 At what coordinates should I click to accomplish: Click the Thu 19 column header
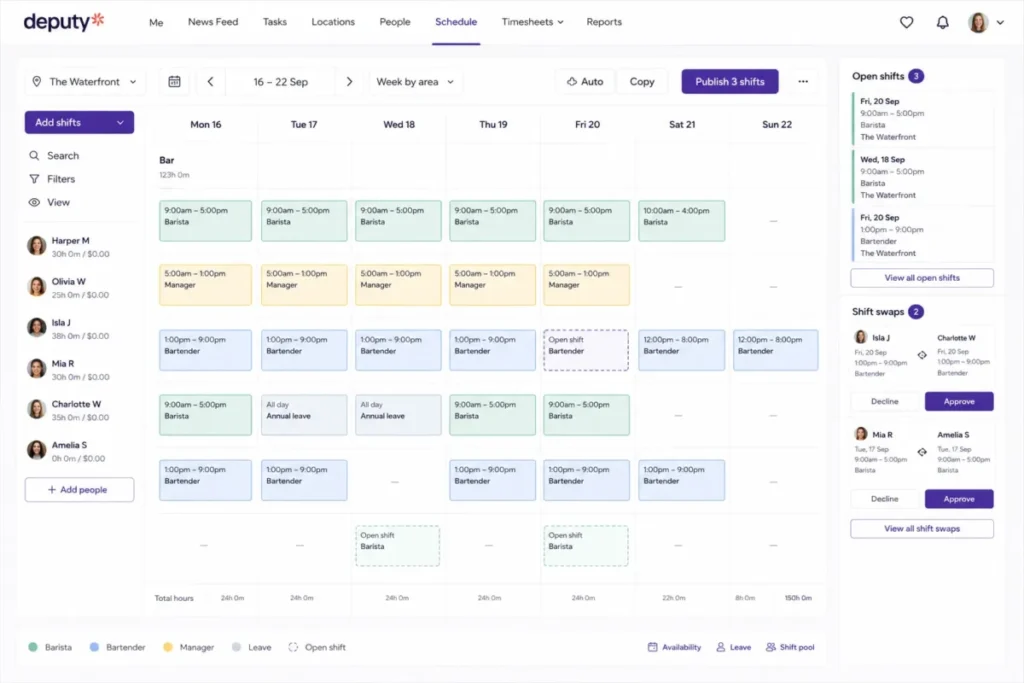[x=493, y=125]
